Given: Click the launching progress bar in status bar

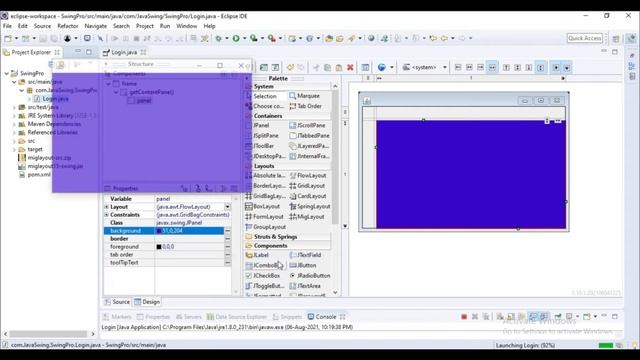Looking at the screenshot, I should tap(605, 345).
